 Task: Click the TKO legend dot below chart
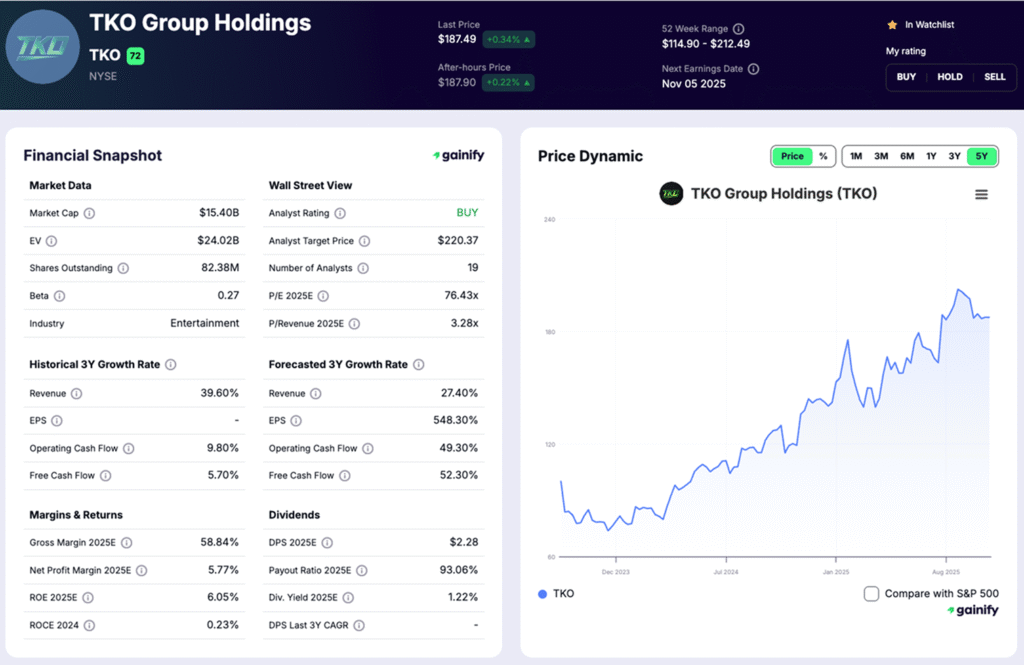click(540, 593)
